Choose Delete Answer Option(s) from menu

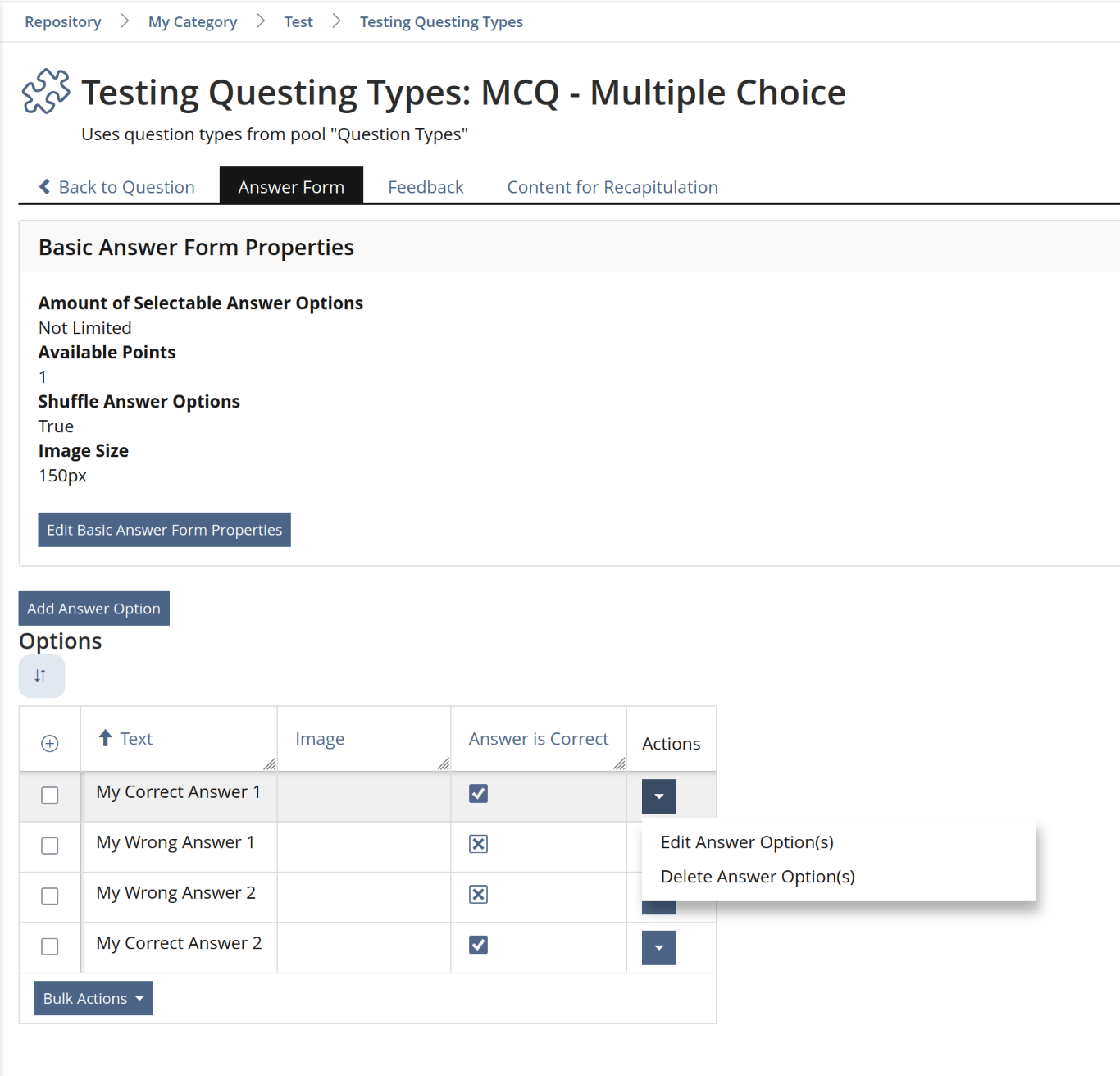(758, 877)
